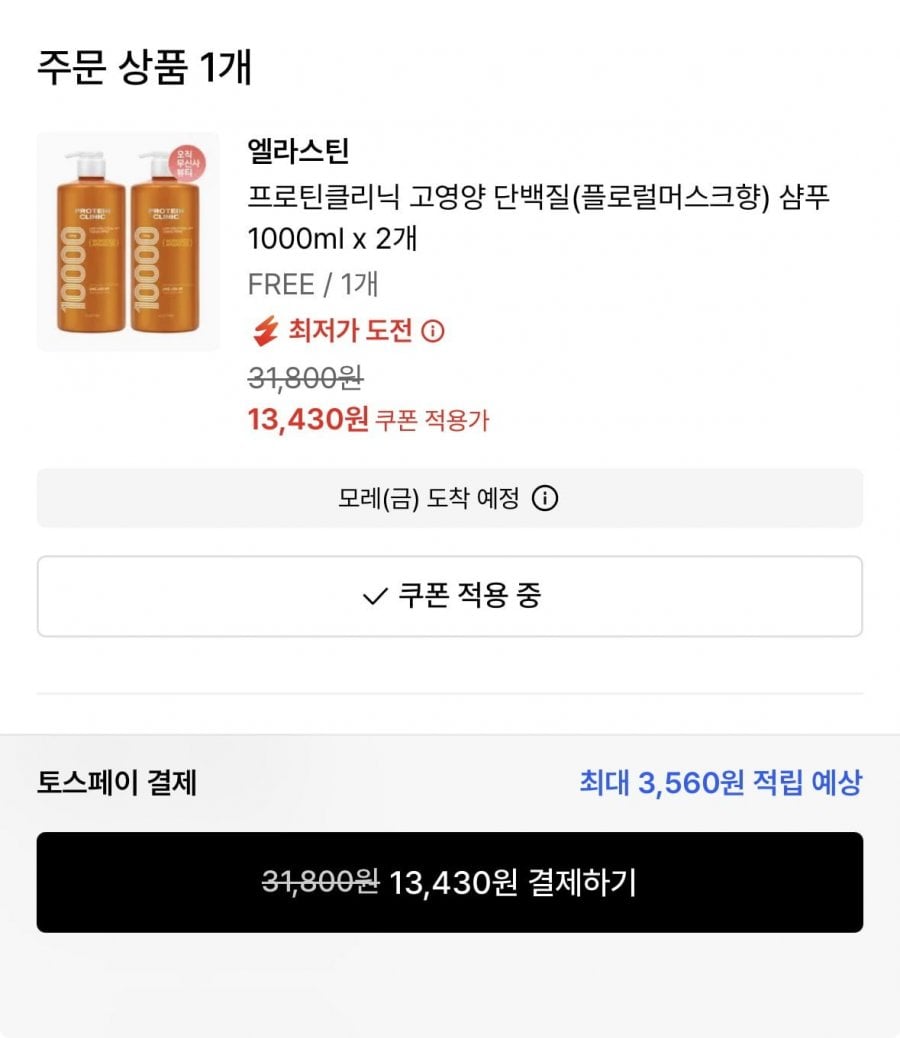Click the red 13,430원 coupon price
The image size is (900, 1038).
pos(308,419)
